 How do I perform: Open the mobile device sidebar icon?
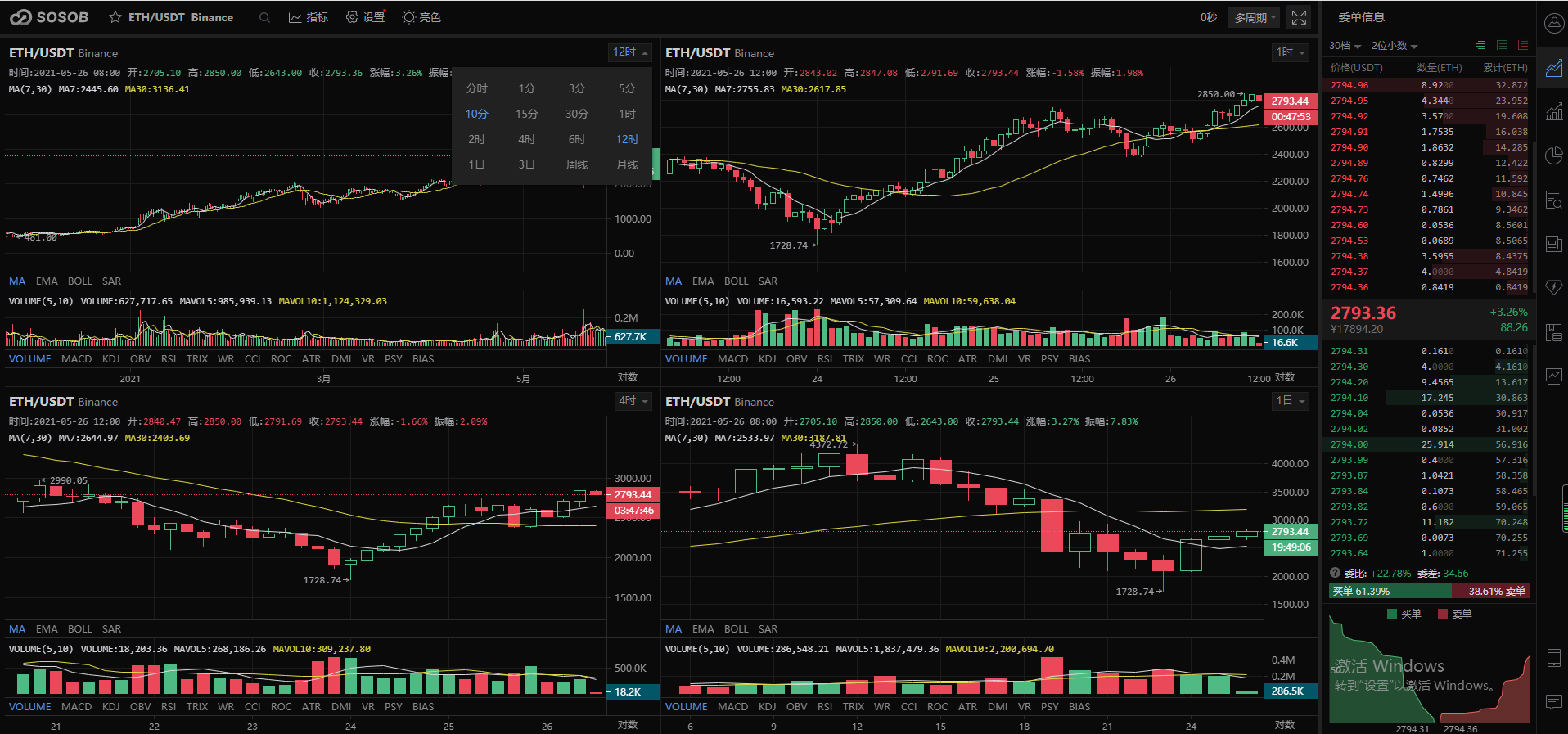pos(1553,658)
